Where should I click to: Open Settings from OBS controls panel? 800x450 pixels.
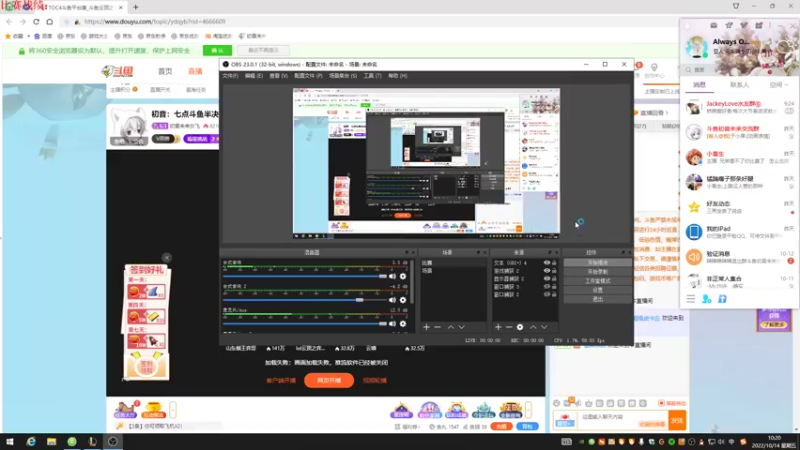[x=597, y=290]
